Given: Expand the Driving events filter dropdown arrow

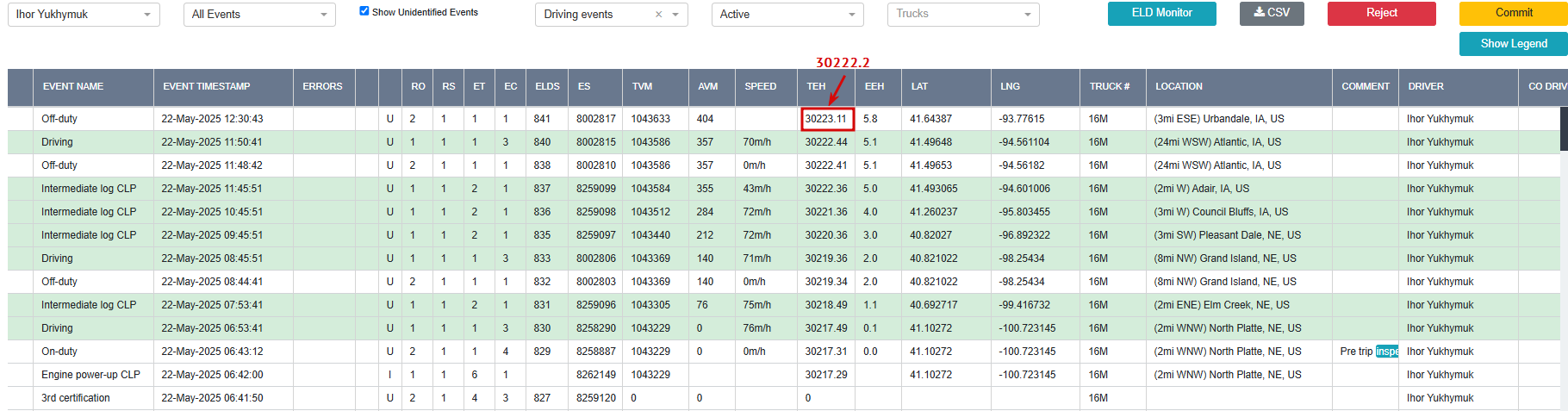Looking at the screenshot, I should (675, 15).
